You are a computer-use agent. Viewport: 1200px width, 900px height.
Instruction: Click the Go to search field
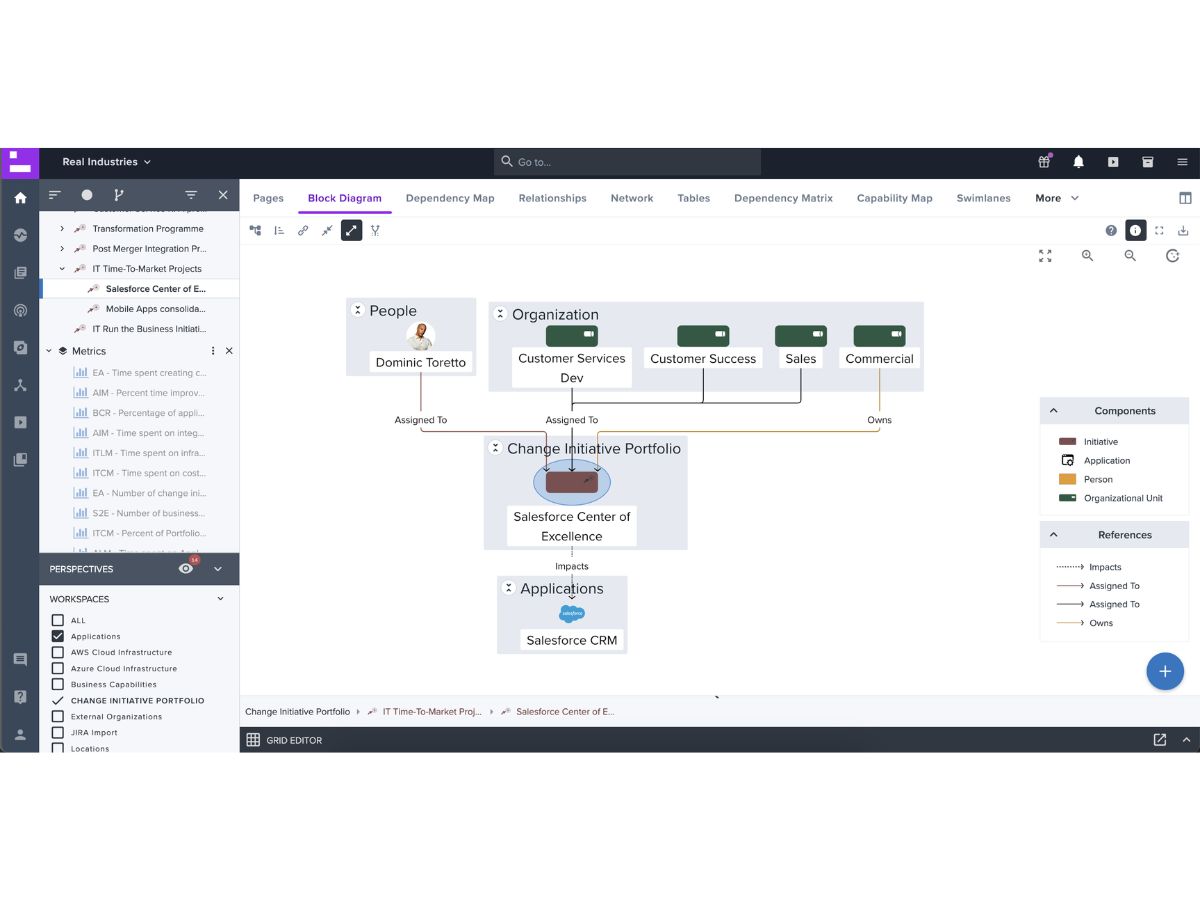tap(627, 162)
